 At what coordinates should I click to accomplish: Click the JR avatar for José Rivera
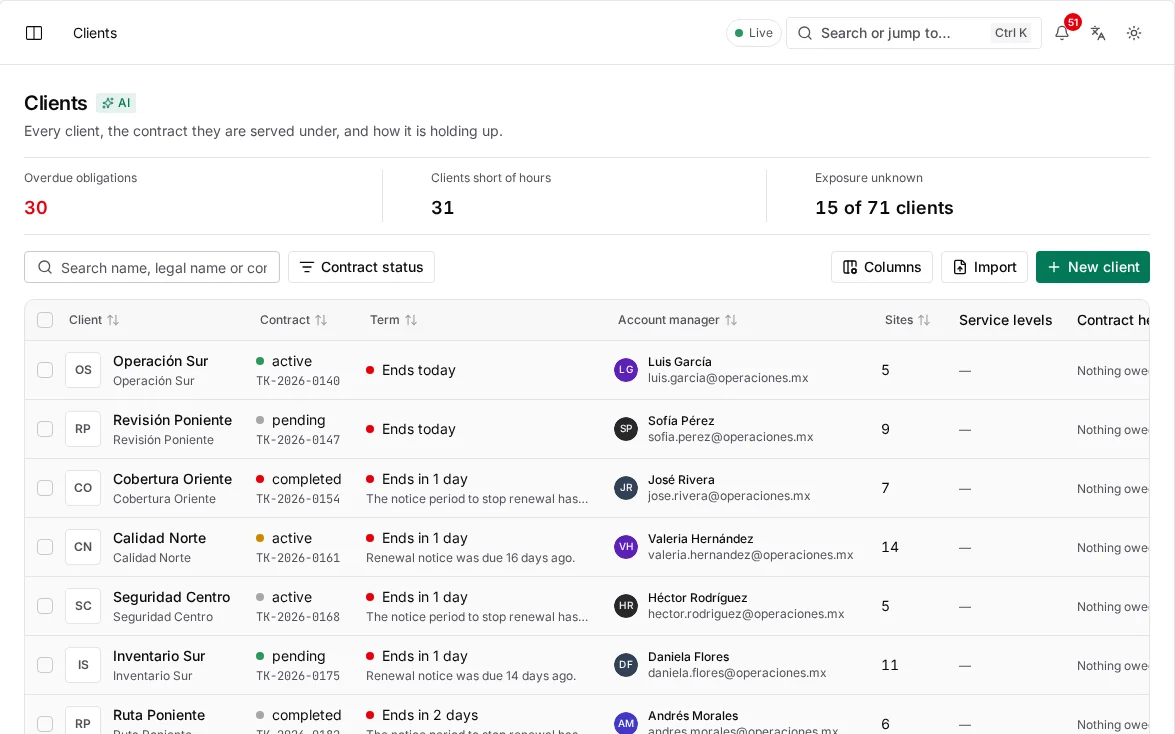tap(626, 487)
